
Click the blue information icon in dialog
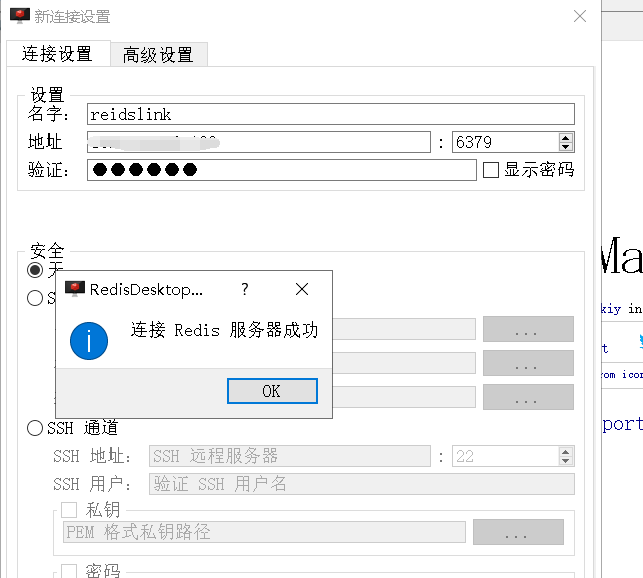(89, 341)
